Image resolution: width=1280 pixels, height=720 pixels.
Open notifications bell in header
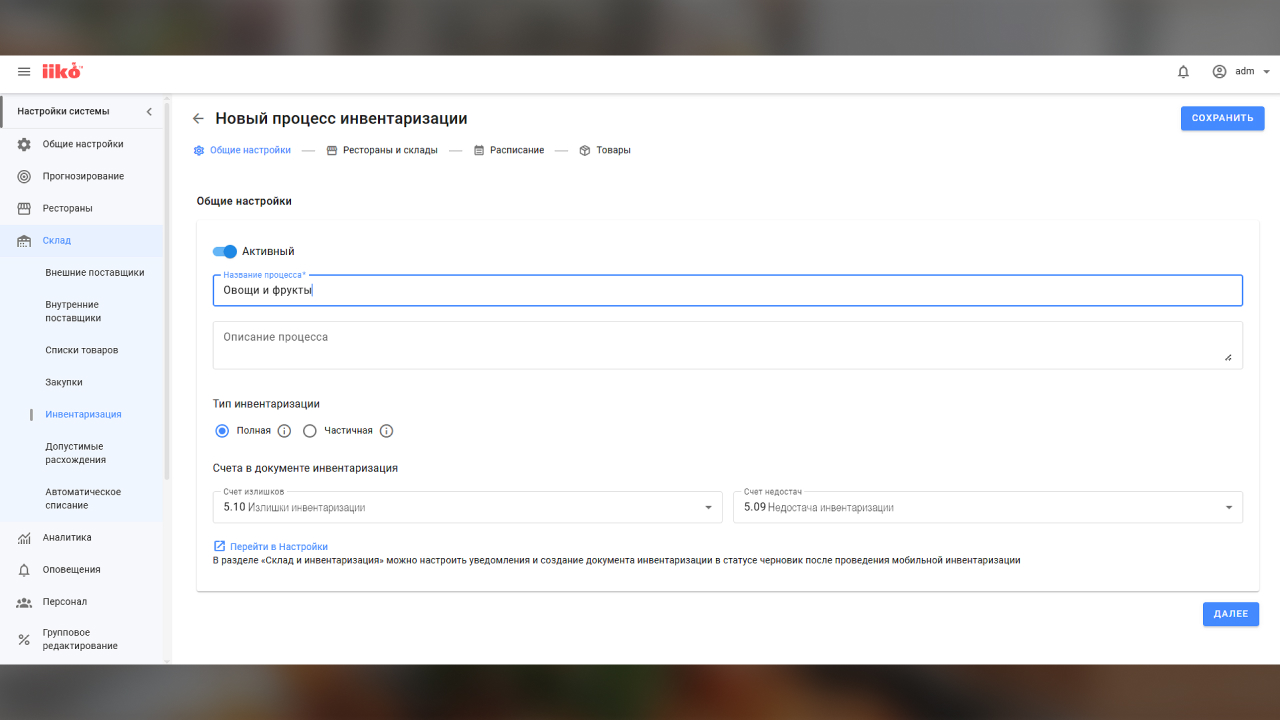point(1183,72)
